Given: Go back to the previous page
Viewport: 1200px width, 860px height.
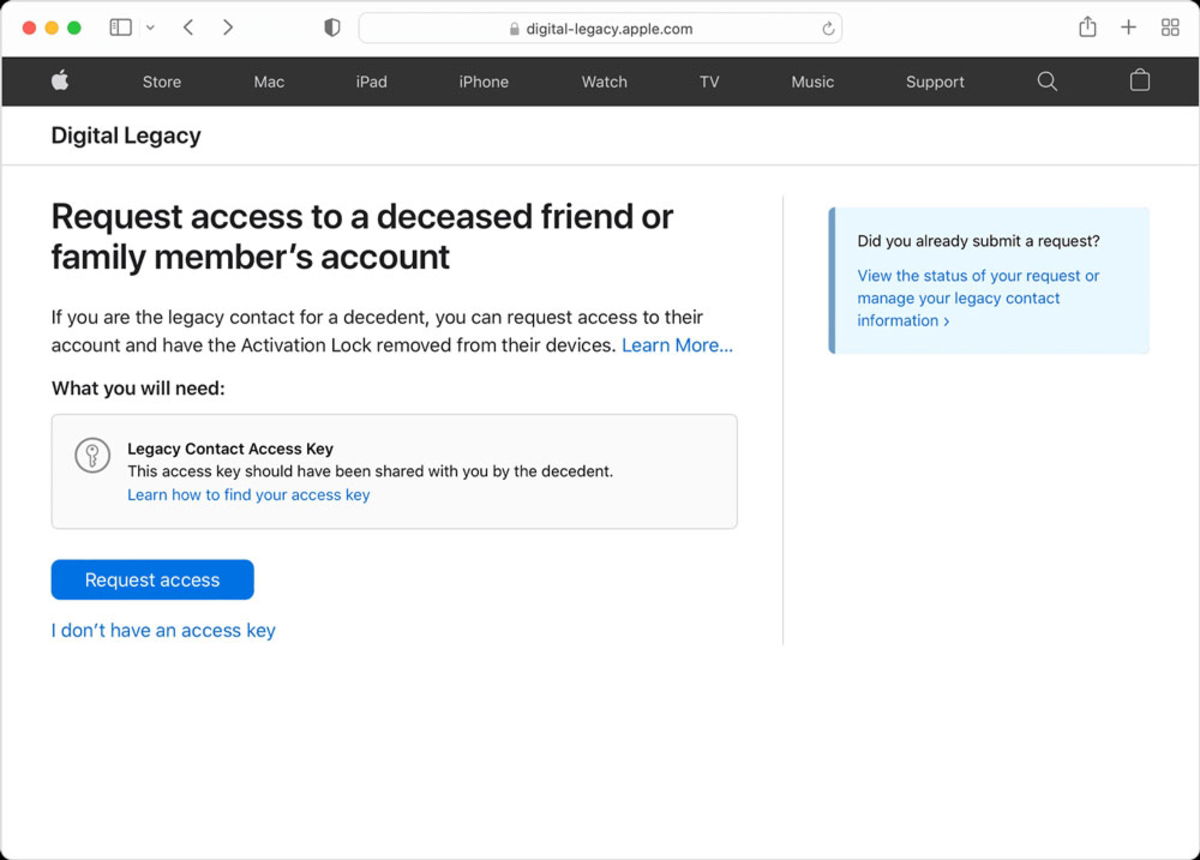Looking at the screenshot, I should coord(188,27).
